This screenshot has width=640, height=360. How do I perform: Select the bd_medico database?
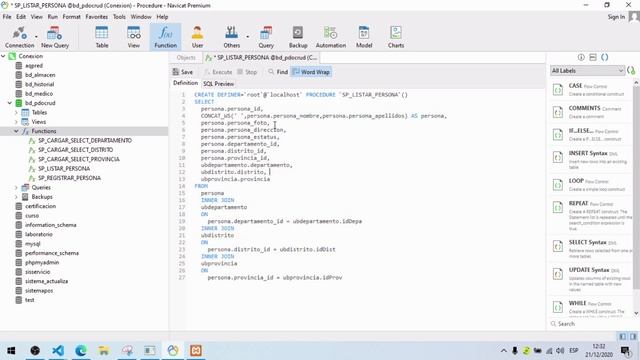click(39, 93)
